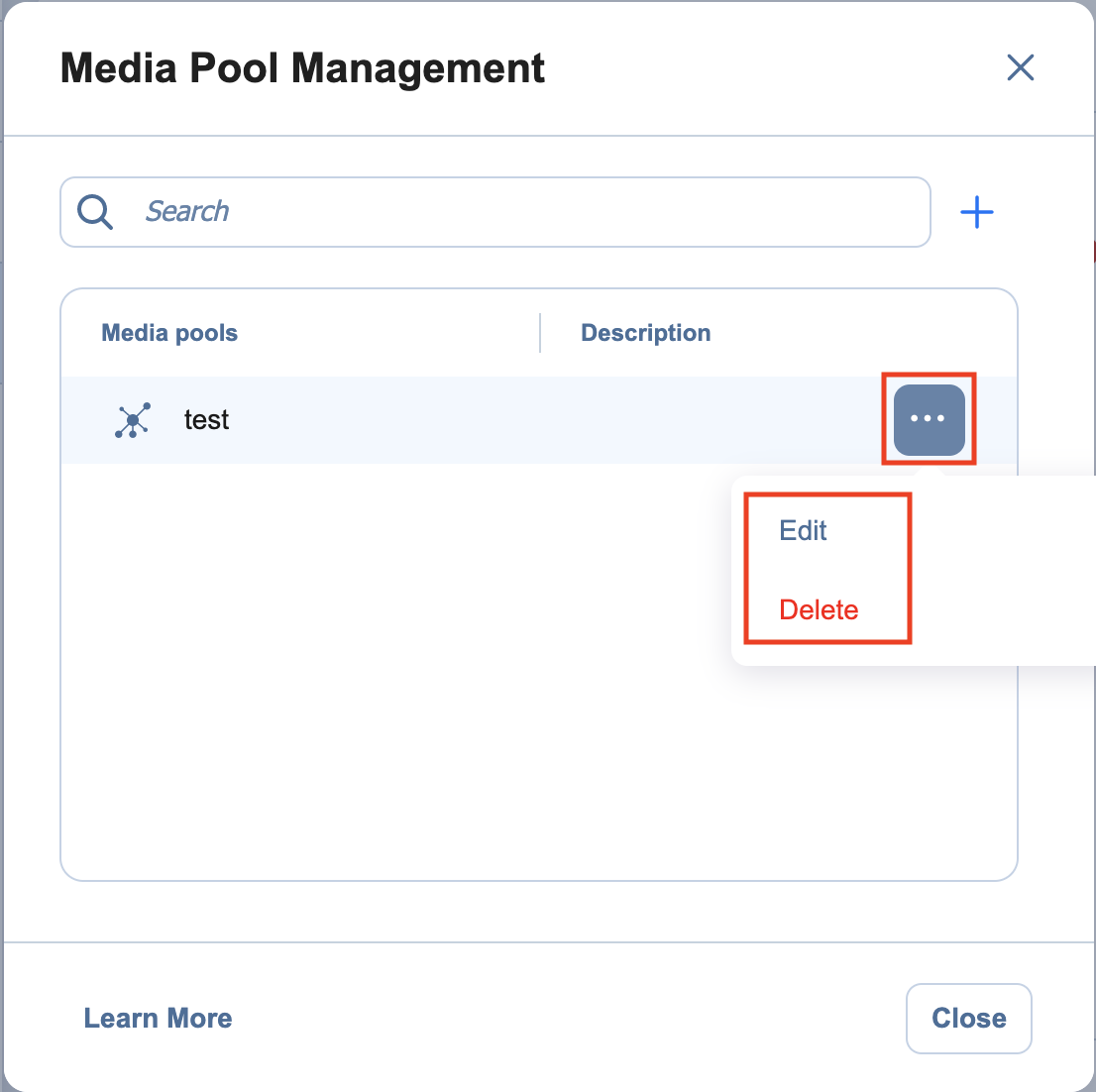Open the three-dot options for test

tap(929, 420)
